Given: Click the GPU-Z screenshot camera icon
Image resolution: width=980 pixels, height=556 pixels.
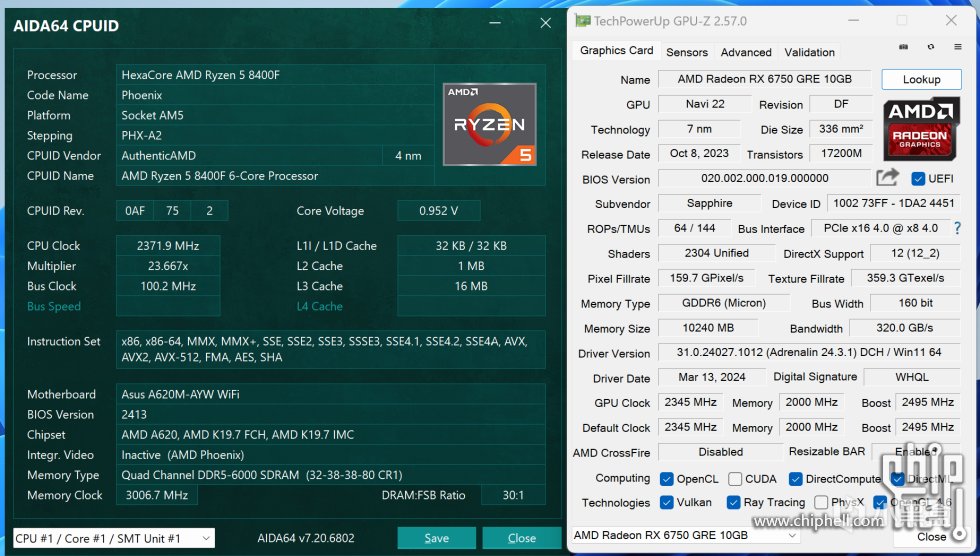Looking at the screenshot, I should (x=903, y=47).
